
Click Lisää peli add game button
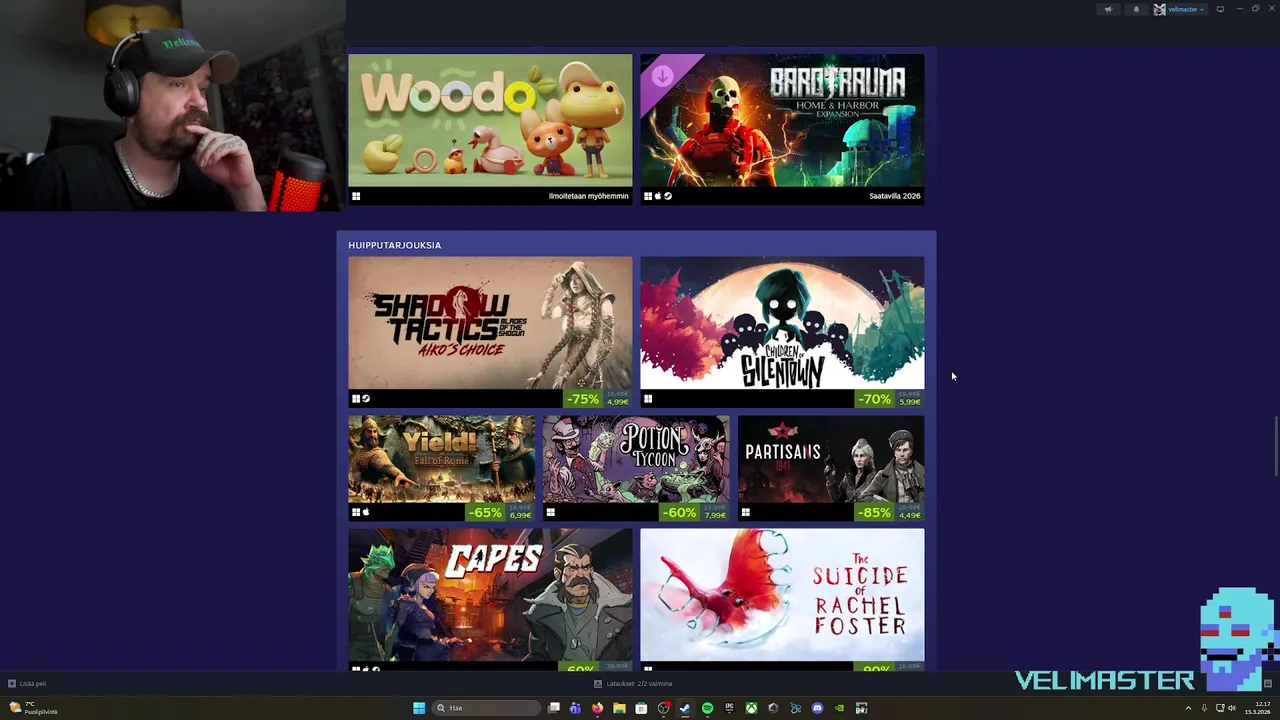click(x=27, y=684)
